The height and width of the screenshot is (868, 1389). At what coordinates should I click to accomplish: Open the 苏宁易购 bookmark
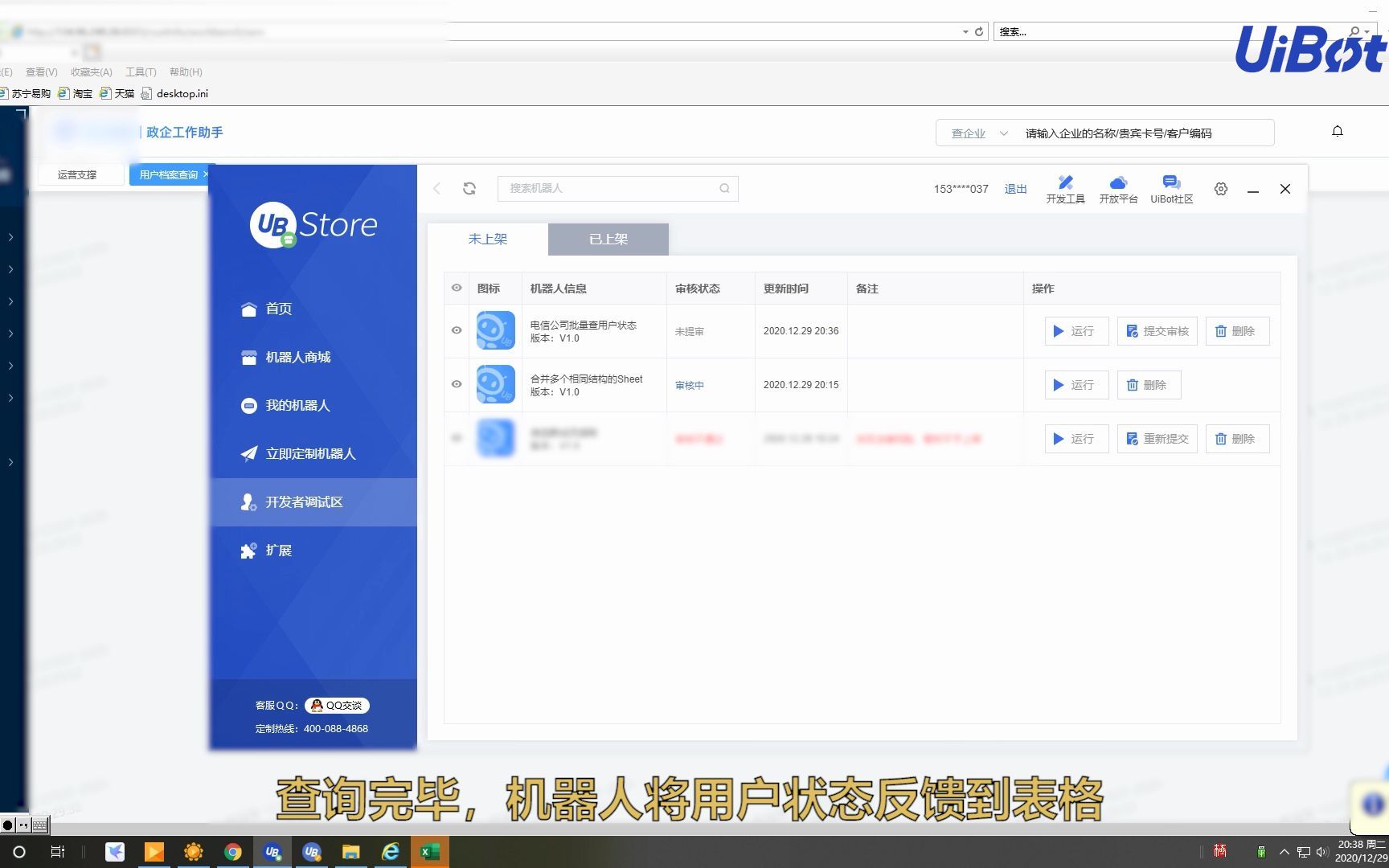(x=26, y=93)
